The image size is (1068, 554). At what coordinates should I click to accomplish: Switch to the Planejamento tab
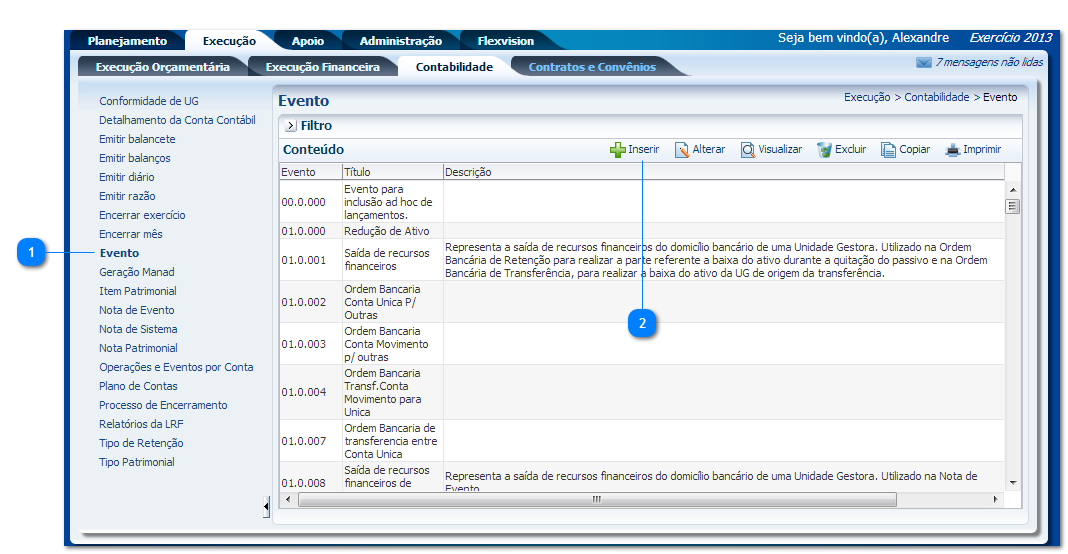click(x=127, y=41)
